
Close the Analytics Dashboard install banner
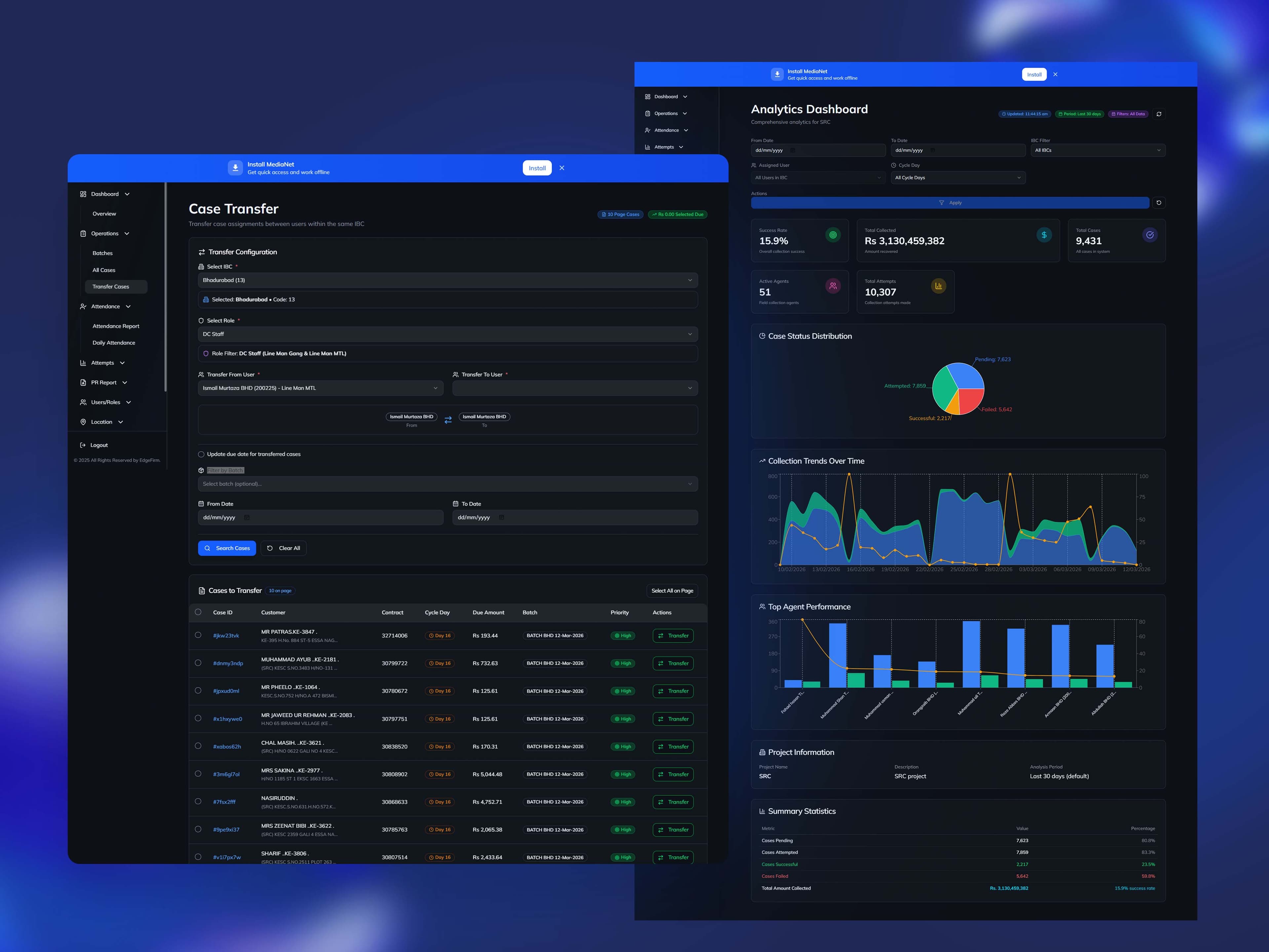pyautogui.click(x=1055, y=75)
